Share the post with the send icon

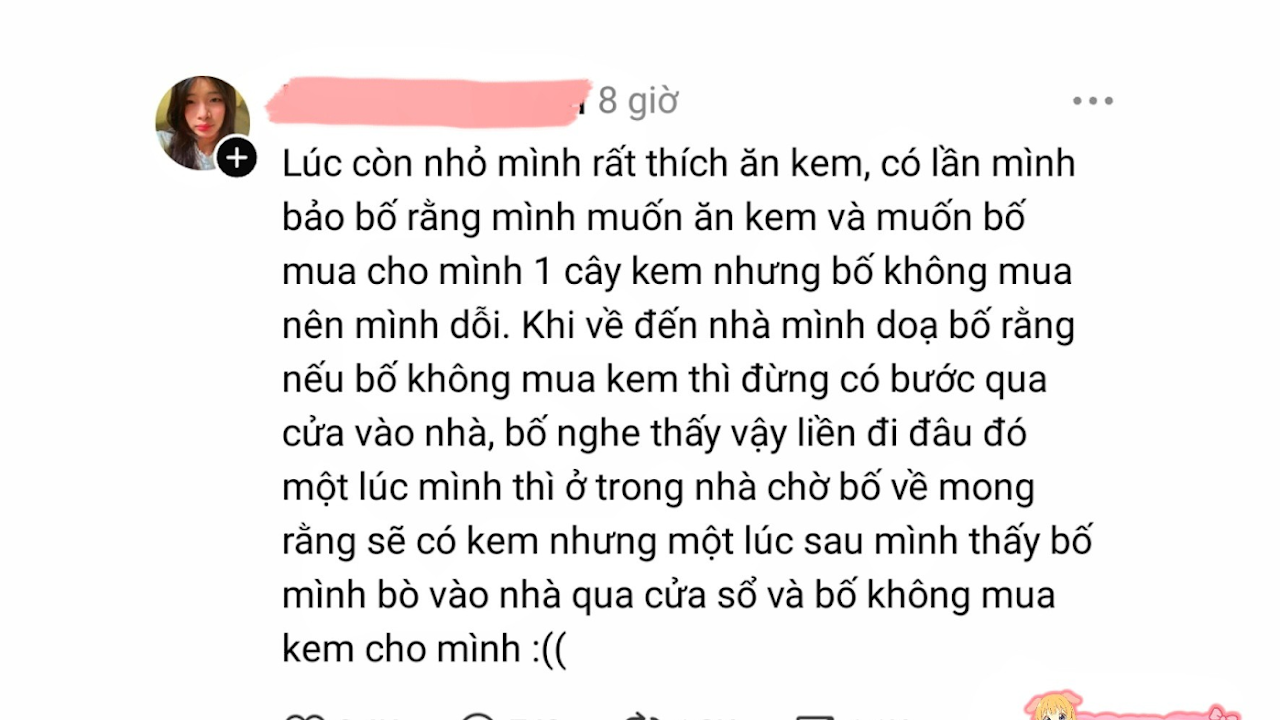pyautogui.click(x=814, y=716)
